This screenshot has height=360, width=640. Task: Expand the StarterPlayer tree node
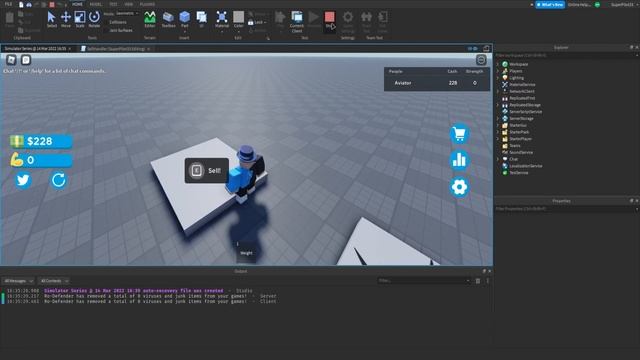pos(498,139)
